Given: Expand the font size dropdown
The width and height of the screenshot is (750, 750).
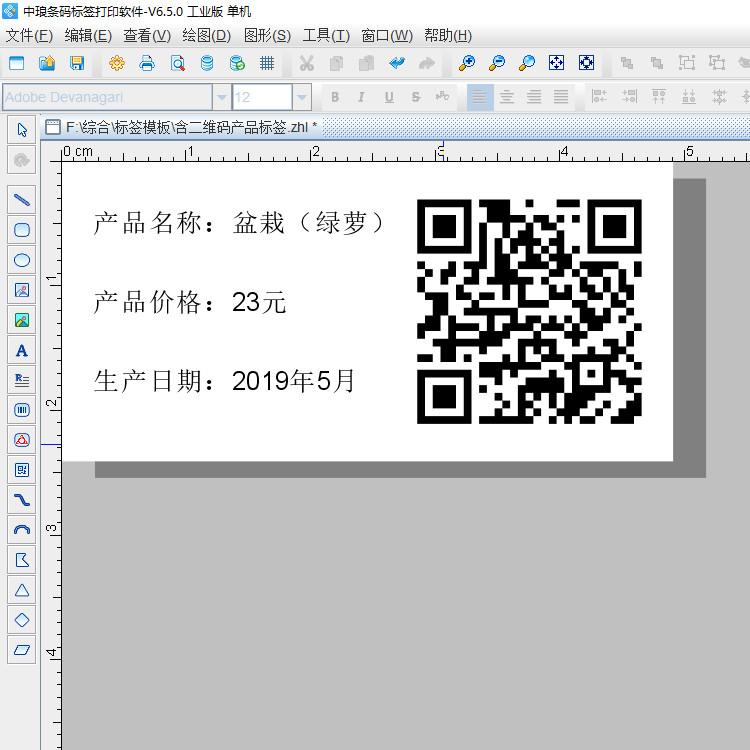Looking at the screenshot, I should pos(302,98).
